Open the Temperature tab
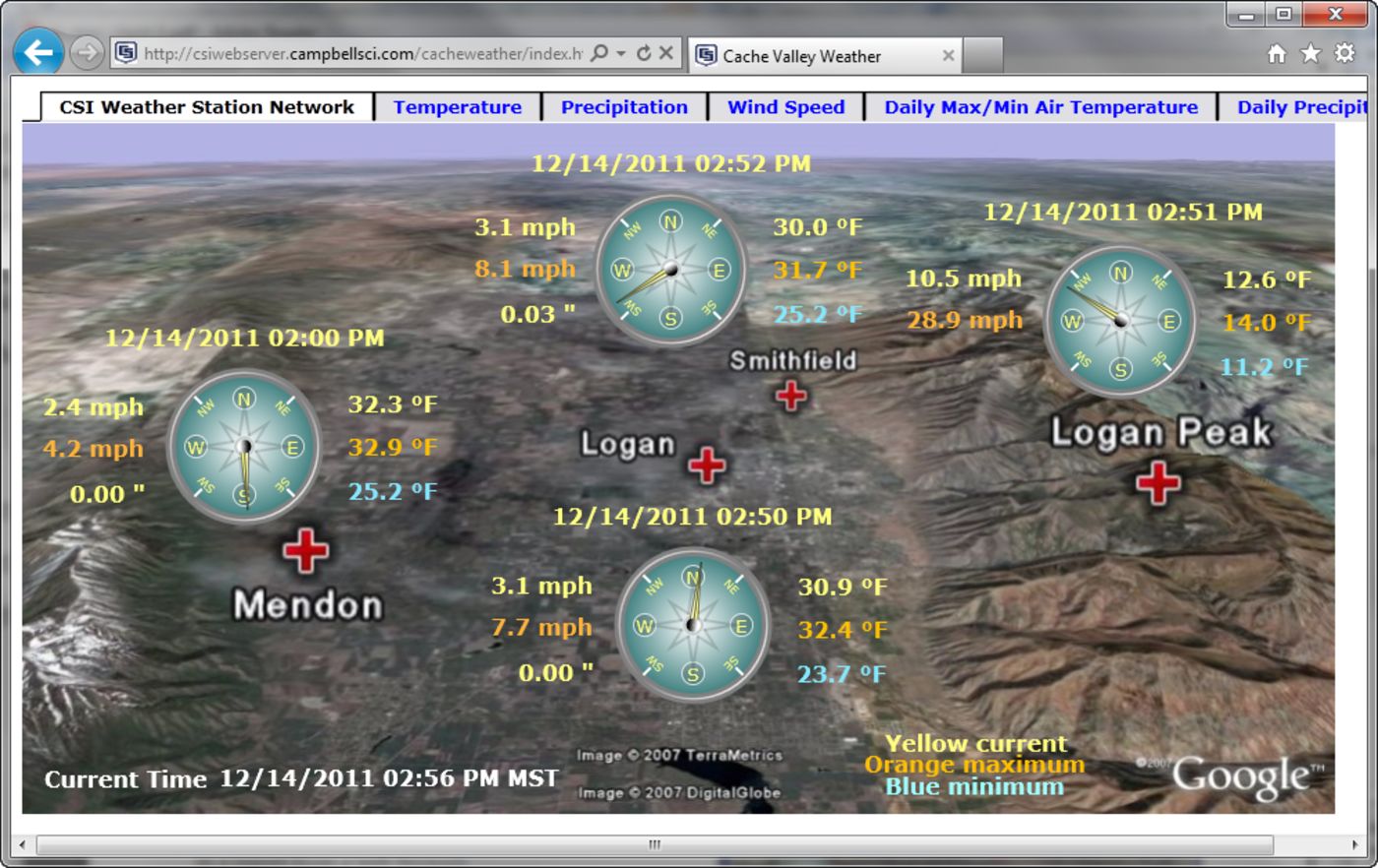 click(x=458, y=107)
